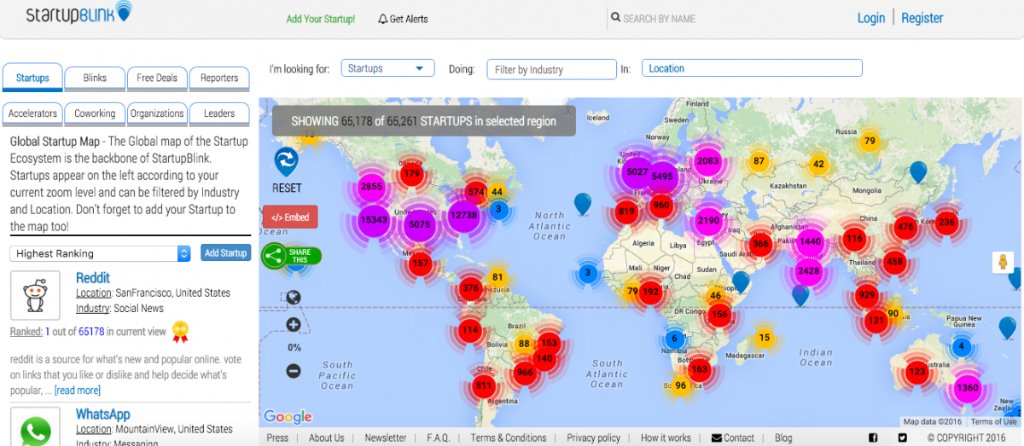Click the Add Startup button
This screenshot has height=446, width=1024.
click(x=225, y=253)
